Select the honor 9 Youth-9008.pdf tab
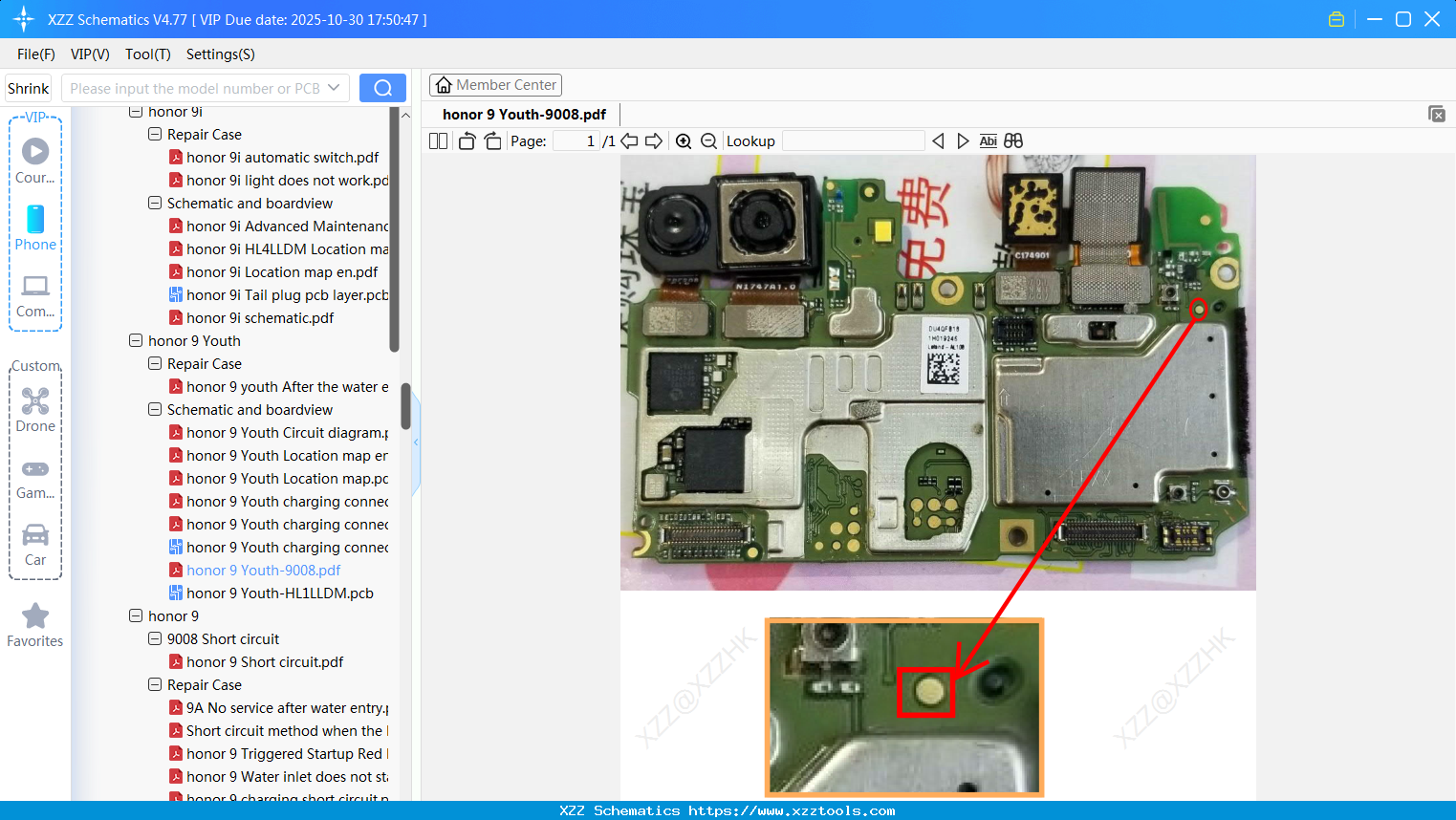The image size is (1456, 820). (x=524, y=115)
